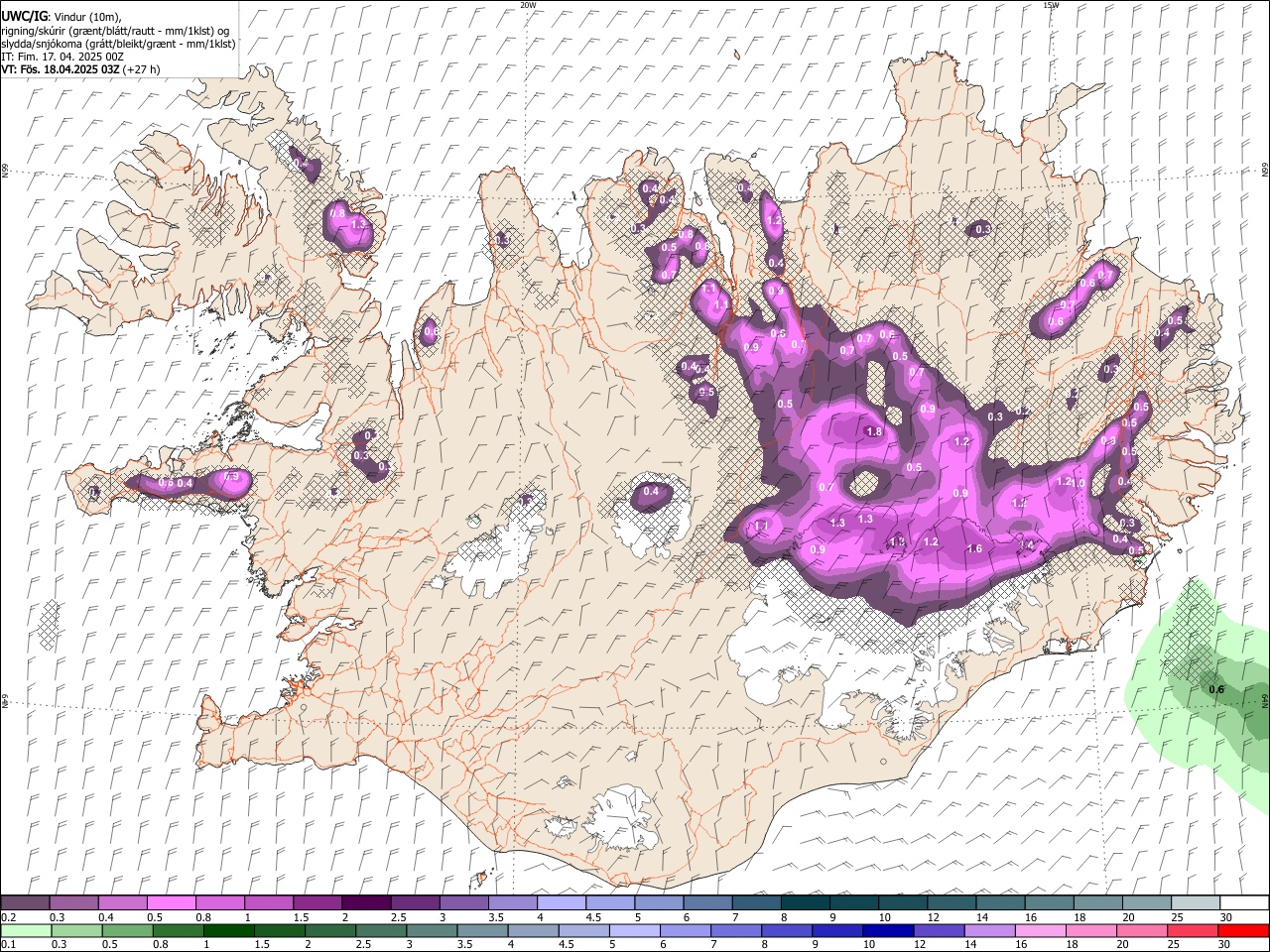This screenshot has height=952, width=1270.
Task: Select the navy blue swatch labeled 10 in lower legend
Action: tap(887, 930)
